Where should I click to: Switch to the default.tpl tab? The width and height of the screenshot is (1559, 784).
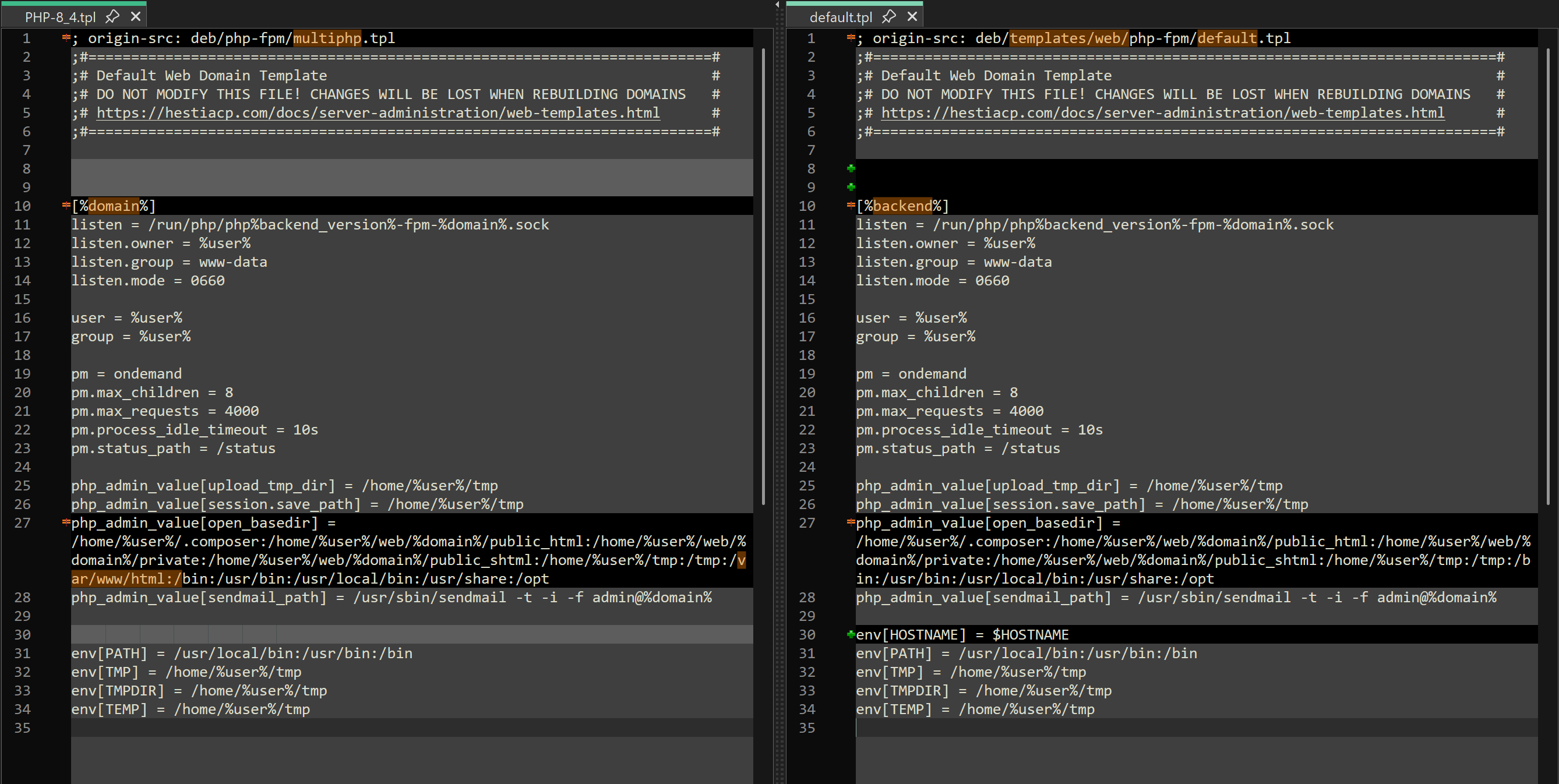click(x=840, y=17)
